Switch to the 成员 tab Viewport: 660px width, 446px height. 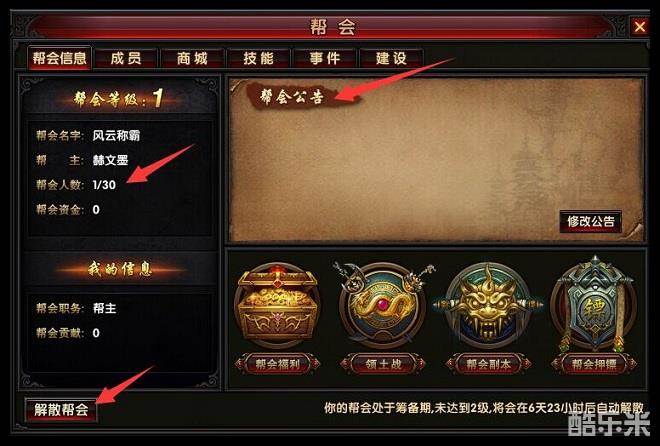coord(126,58)
